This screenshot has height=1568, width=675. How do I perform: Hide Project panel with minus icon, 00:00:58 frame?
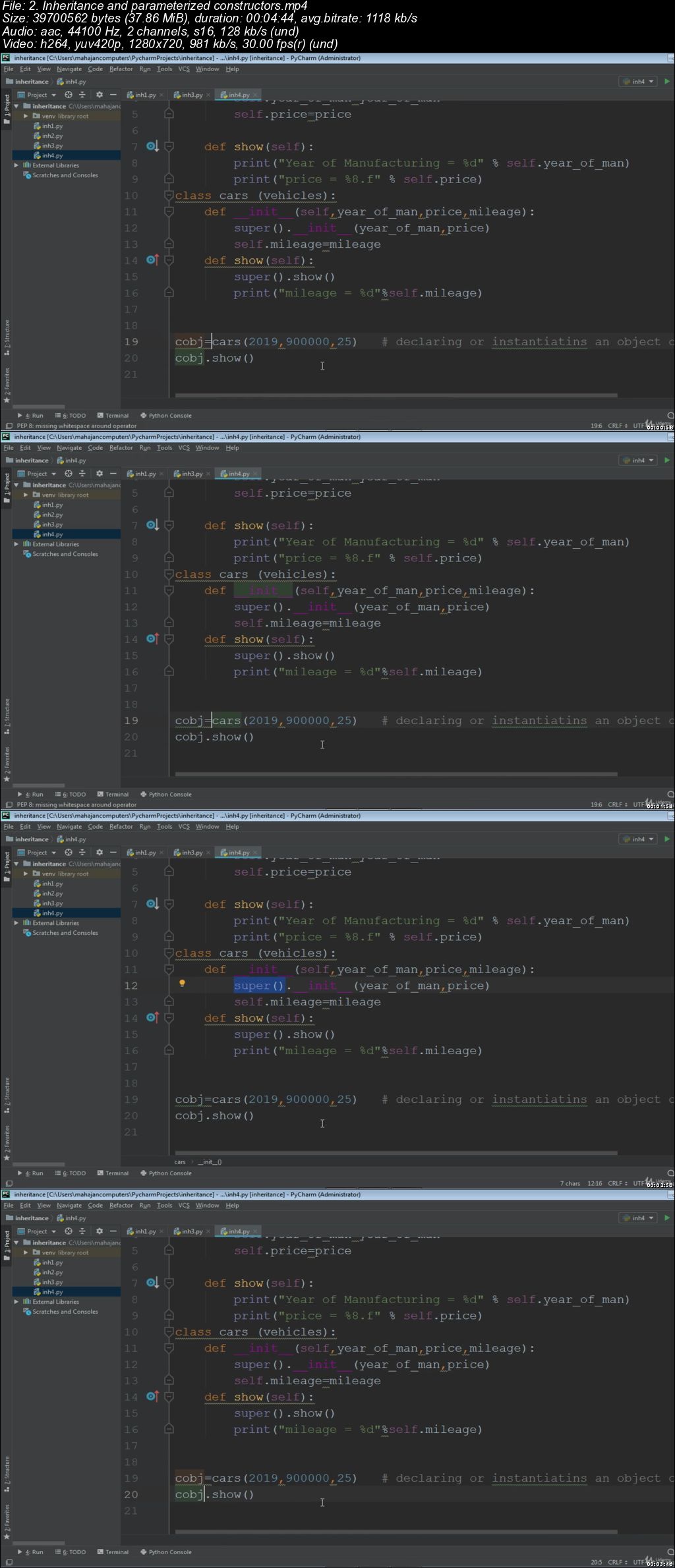(x=113, y=95)
